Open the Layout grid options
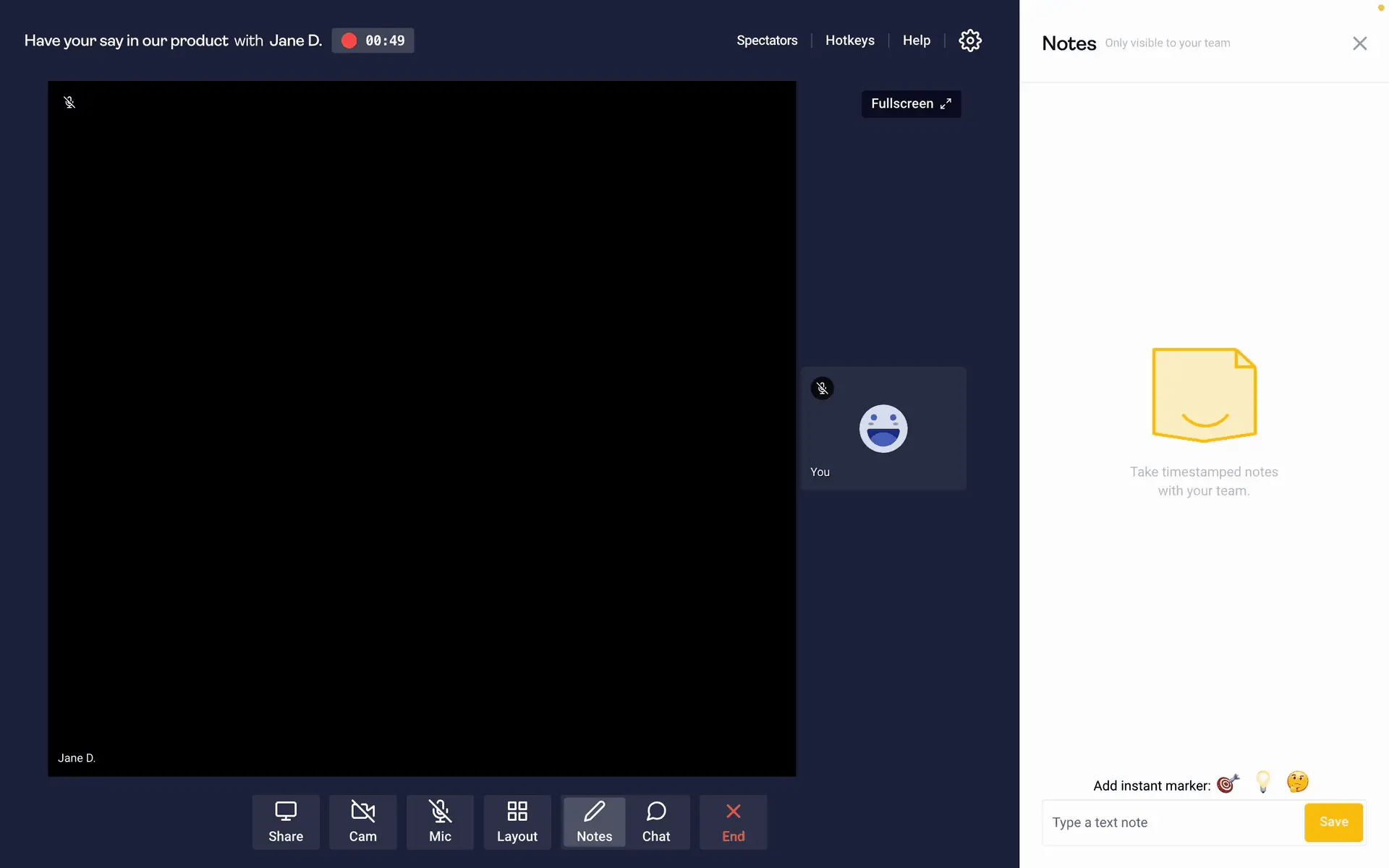The width and height of the screenshot is (1389, 868). pos(517,822)
